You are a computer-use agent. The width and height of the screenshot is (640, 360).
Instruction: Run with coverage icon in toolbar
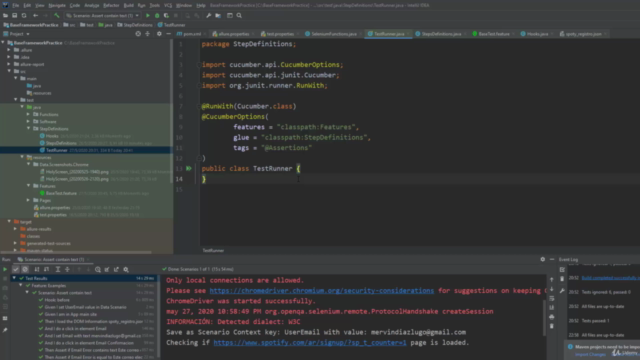pos(166,16)
